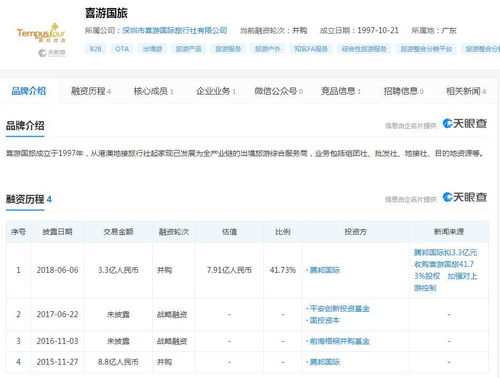Click the 新闻来源 column header
The image size is (500, 378).
(449, 232)
